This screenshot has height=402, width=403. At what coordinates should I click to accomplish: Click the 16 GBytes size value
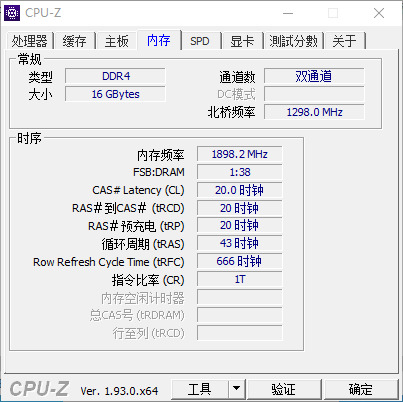pos(115,94)
